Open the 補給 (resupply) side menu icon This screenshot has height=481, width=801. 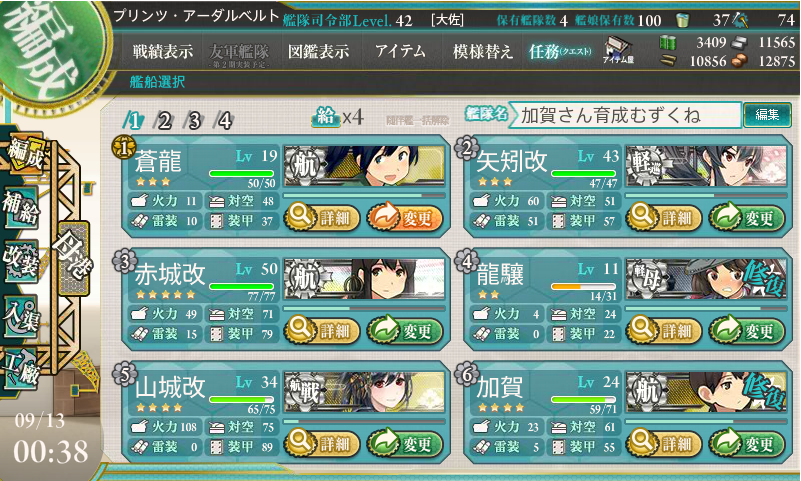click(21, 207)
